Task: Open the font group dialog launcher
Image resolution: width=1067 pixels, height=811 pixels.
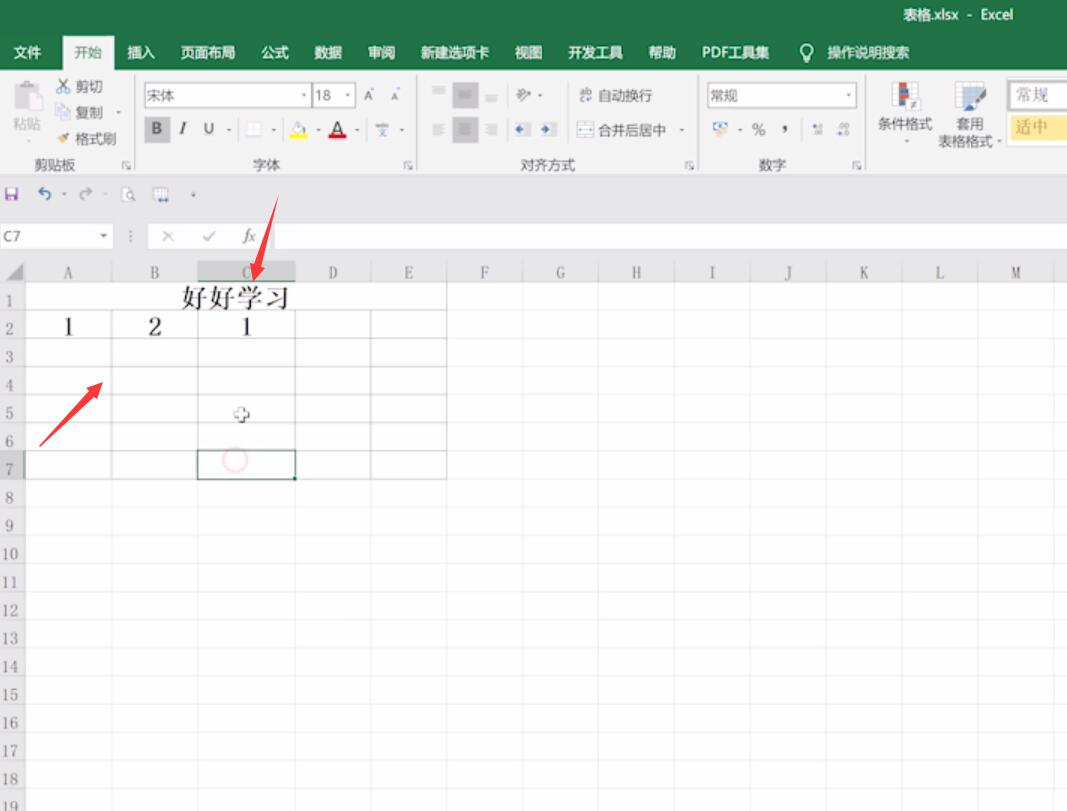Action: point(408,165)
